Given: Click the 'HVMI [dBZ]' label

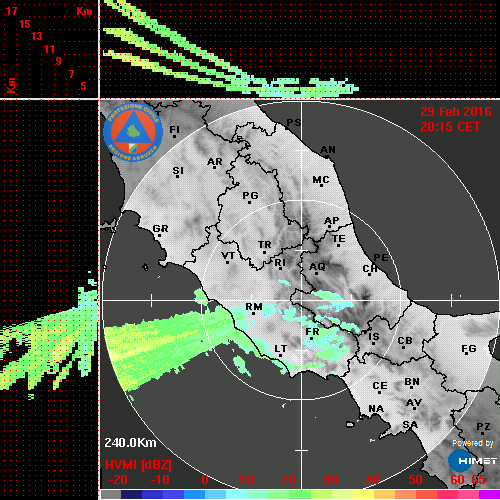Looking at the screenshot, I should tap(138, 465).
